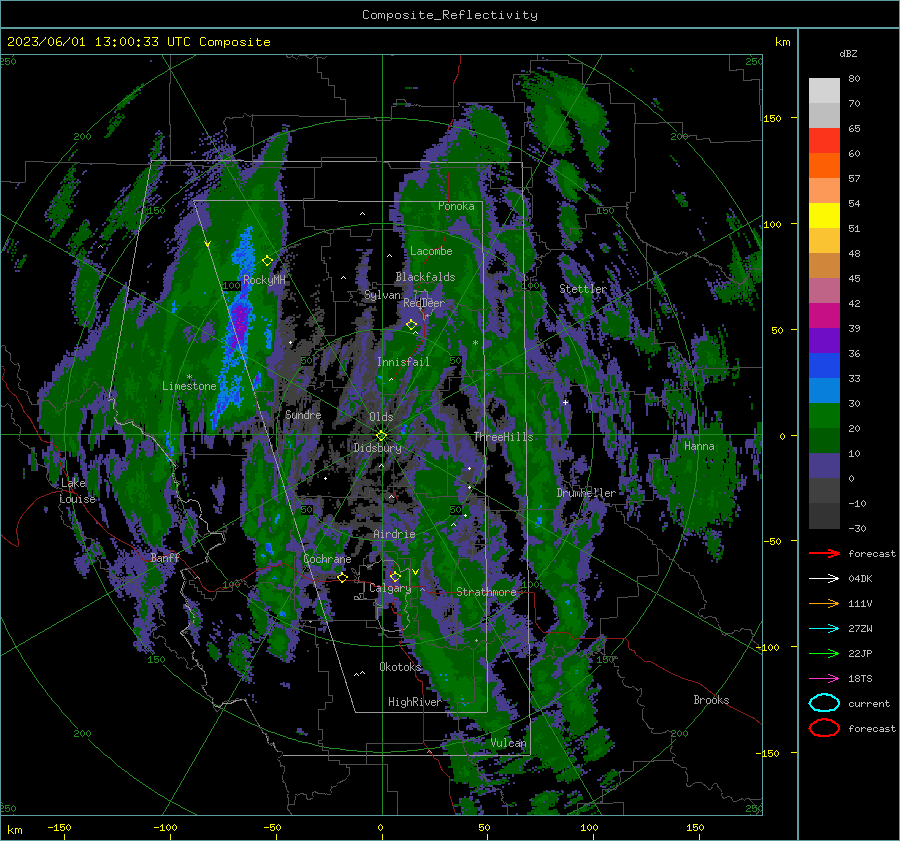Screen dimensions: 900x841
Task: Click the dBZ legend heading
Action: [848, 53]
